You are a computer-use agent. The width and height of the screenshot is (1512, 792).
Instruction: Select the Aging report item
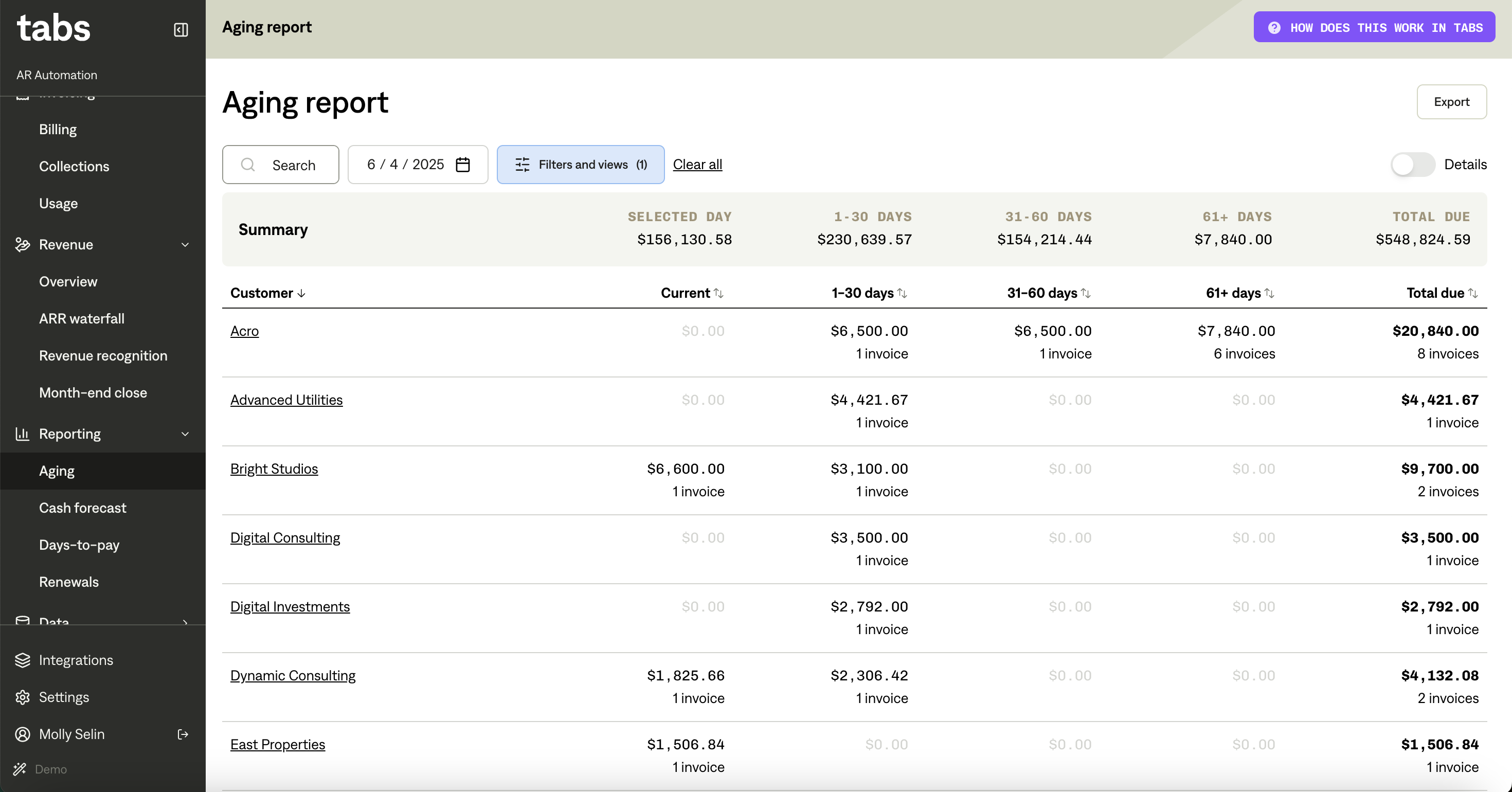(x=103, y=471)
